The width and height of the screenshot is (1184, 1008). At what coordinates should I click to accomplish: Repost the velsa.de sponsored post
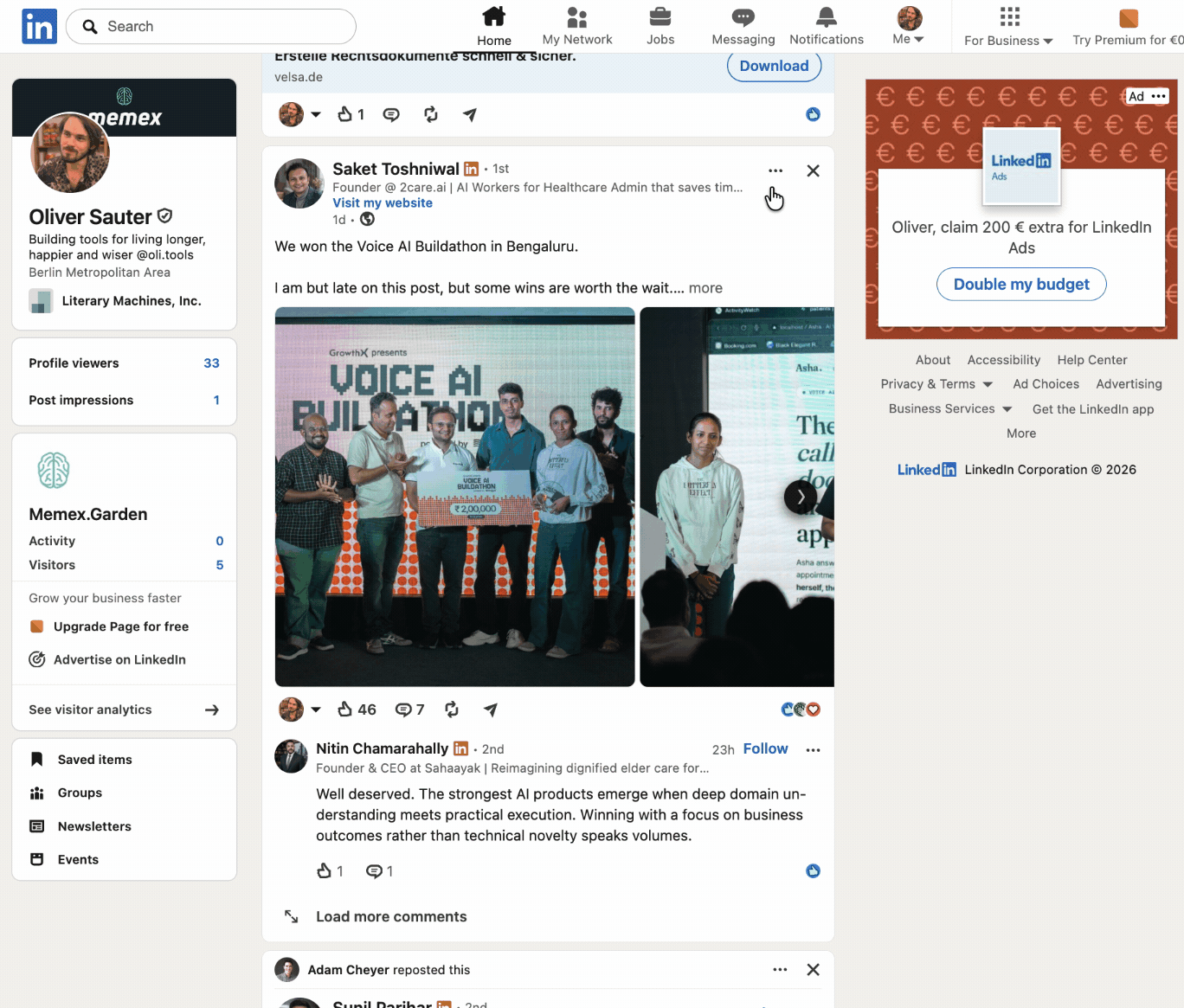[431, 114]
